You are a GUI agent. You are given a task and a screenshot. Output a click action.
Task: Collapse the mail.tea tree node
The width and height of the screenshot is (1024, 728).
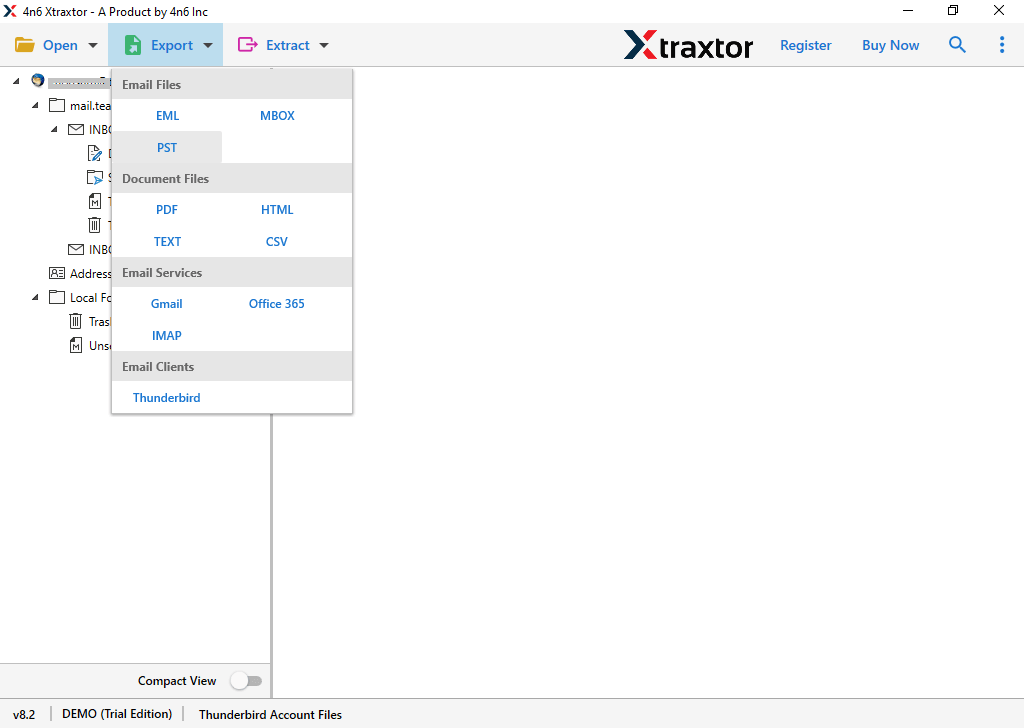point(35,105)
